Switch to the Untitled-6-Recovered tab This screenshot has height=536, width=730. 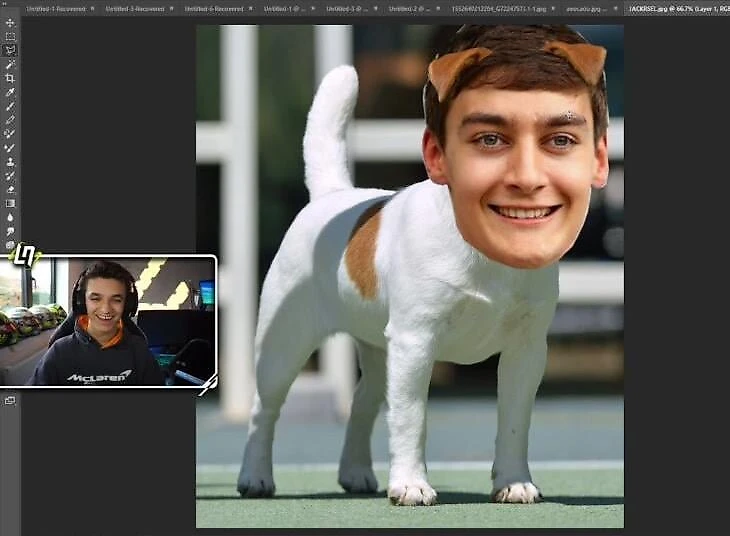click(213, 8)
